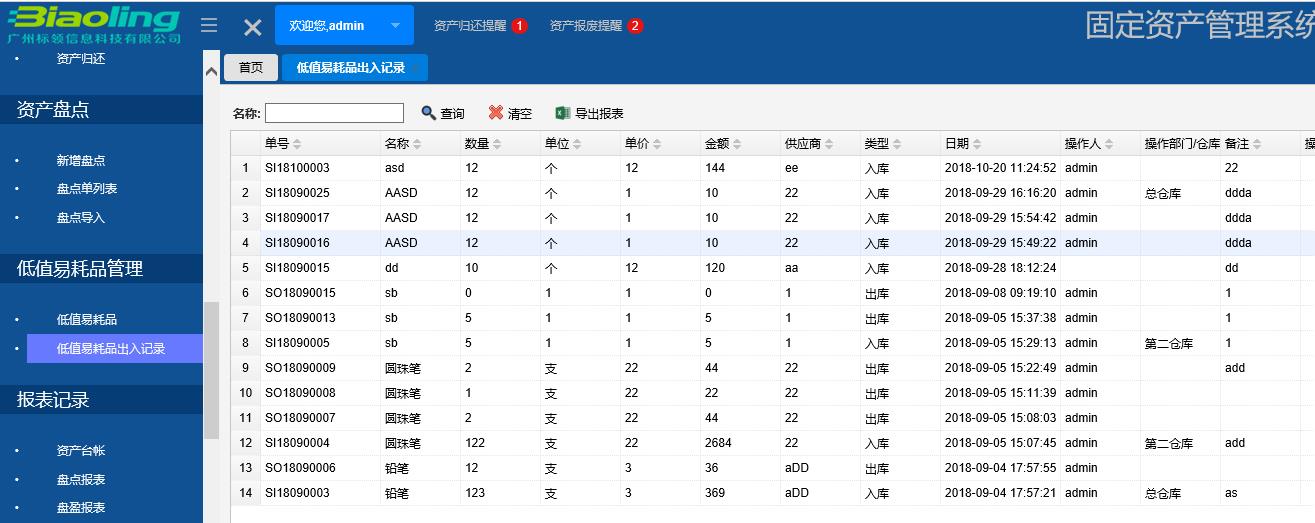
Task: Go to 新增盘点 in sidebar
Action: [x=81, y=160]
